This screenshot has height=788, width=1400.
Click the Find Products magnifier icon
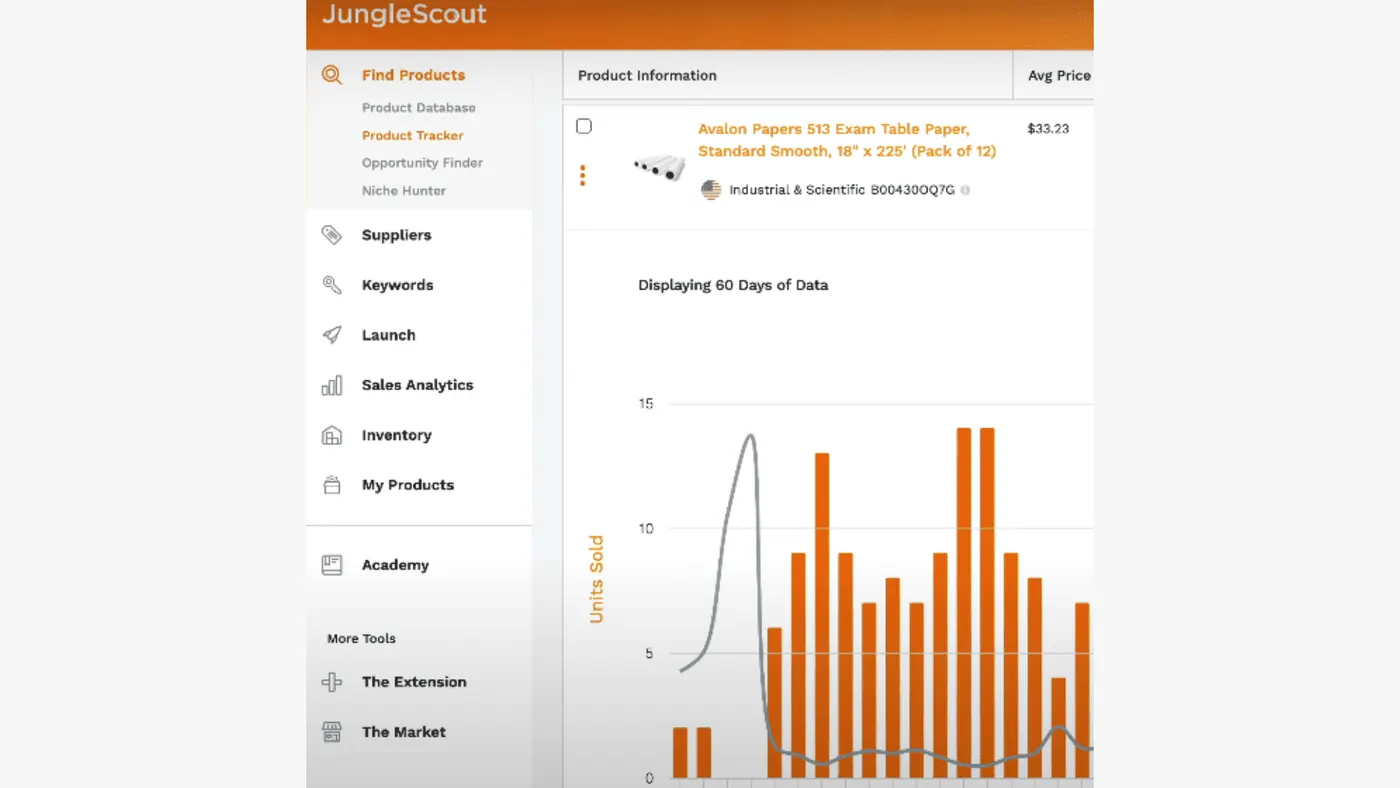pyautogui.click(x=332, y=75)
